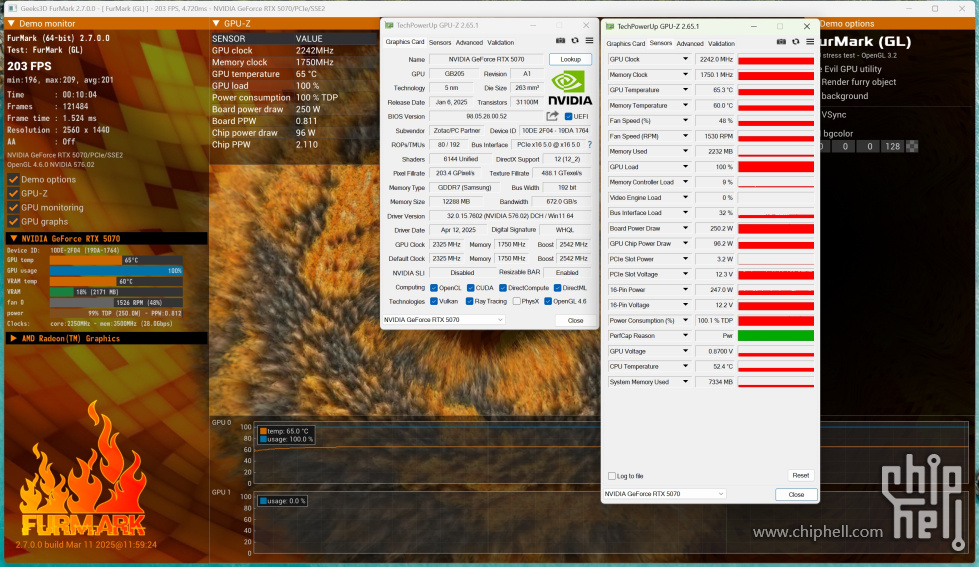Toggle the Vulkan checkbox
Image resolution: width=979 pixels, height=567 pixels.
click(434, 302)
